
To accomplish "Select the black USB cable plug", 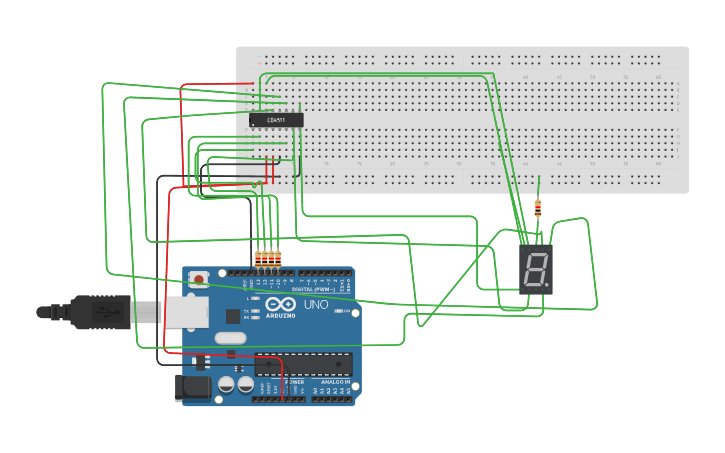I will click(83, 312).
